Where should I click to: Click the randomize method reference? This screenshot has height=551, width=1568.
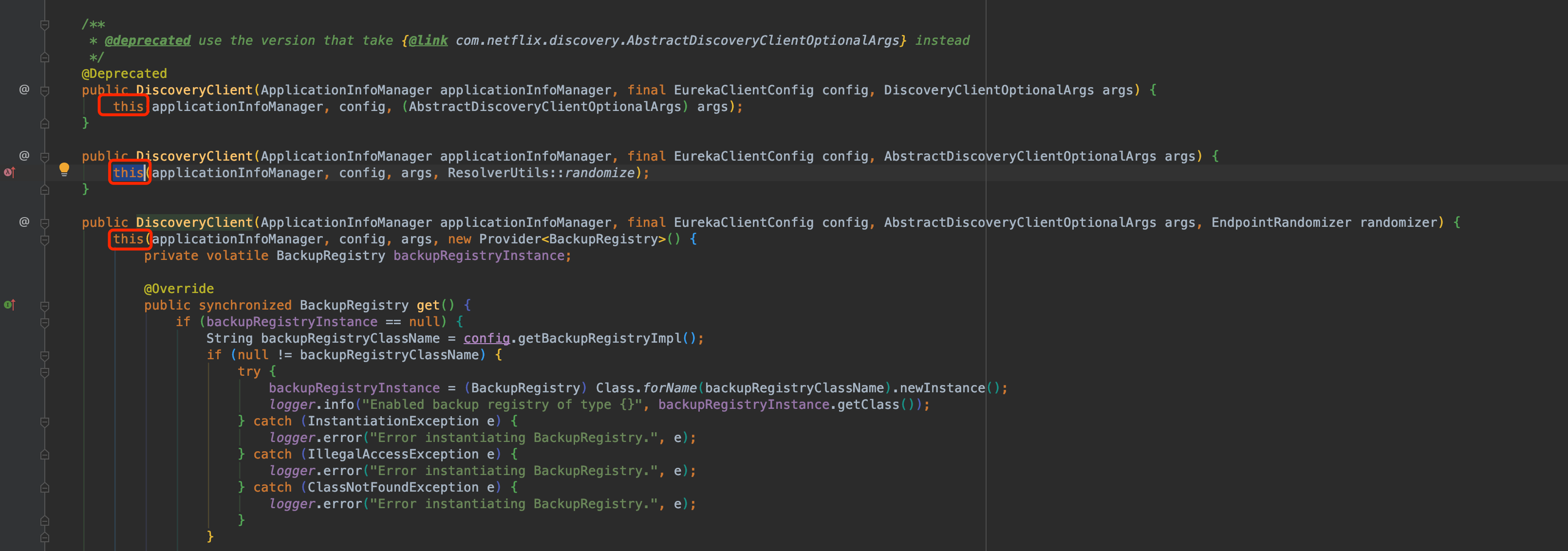click(599, 173)
